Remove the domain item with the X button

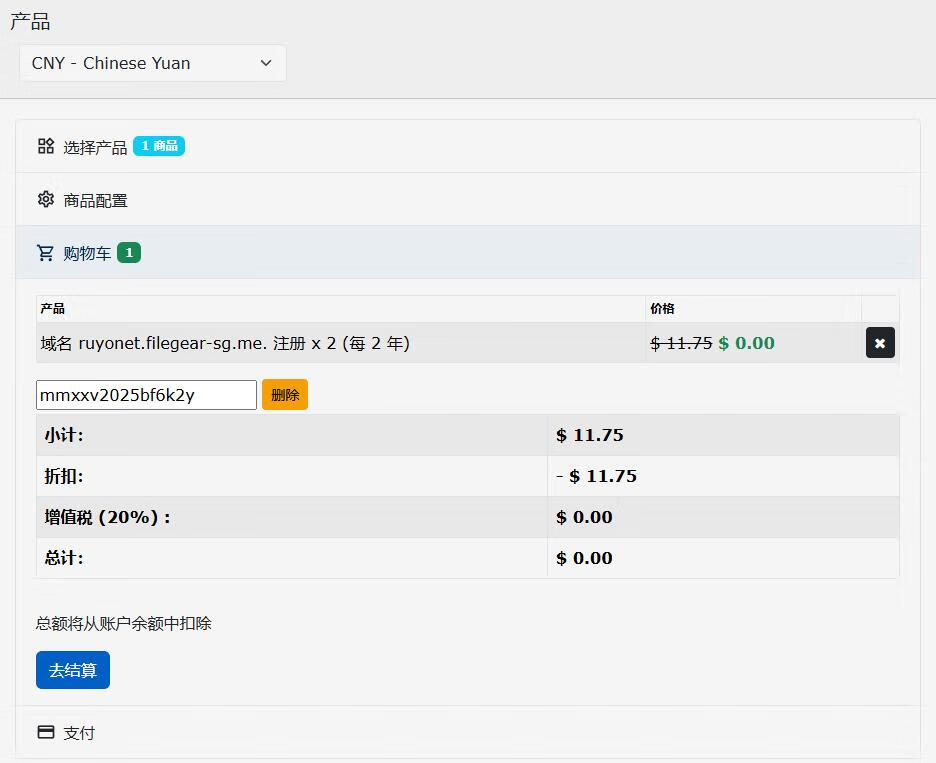click(880, 343)
